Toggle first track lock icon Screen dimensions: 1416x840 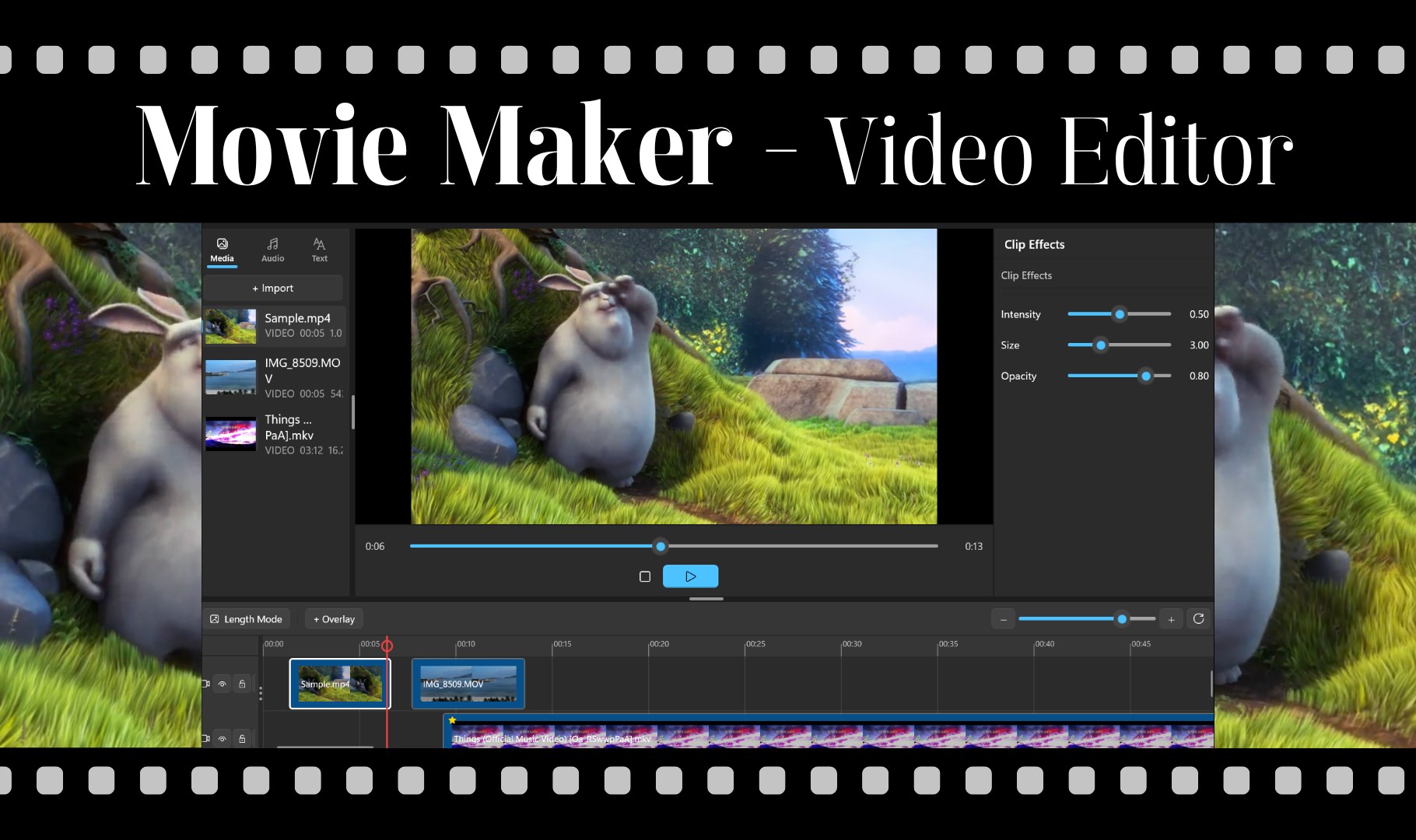click(242, 684)
